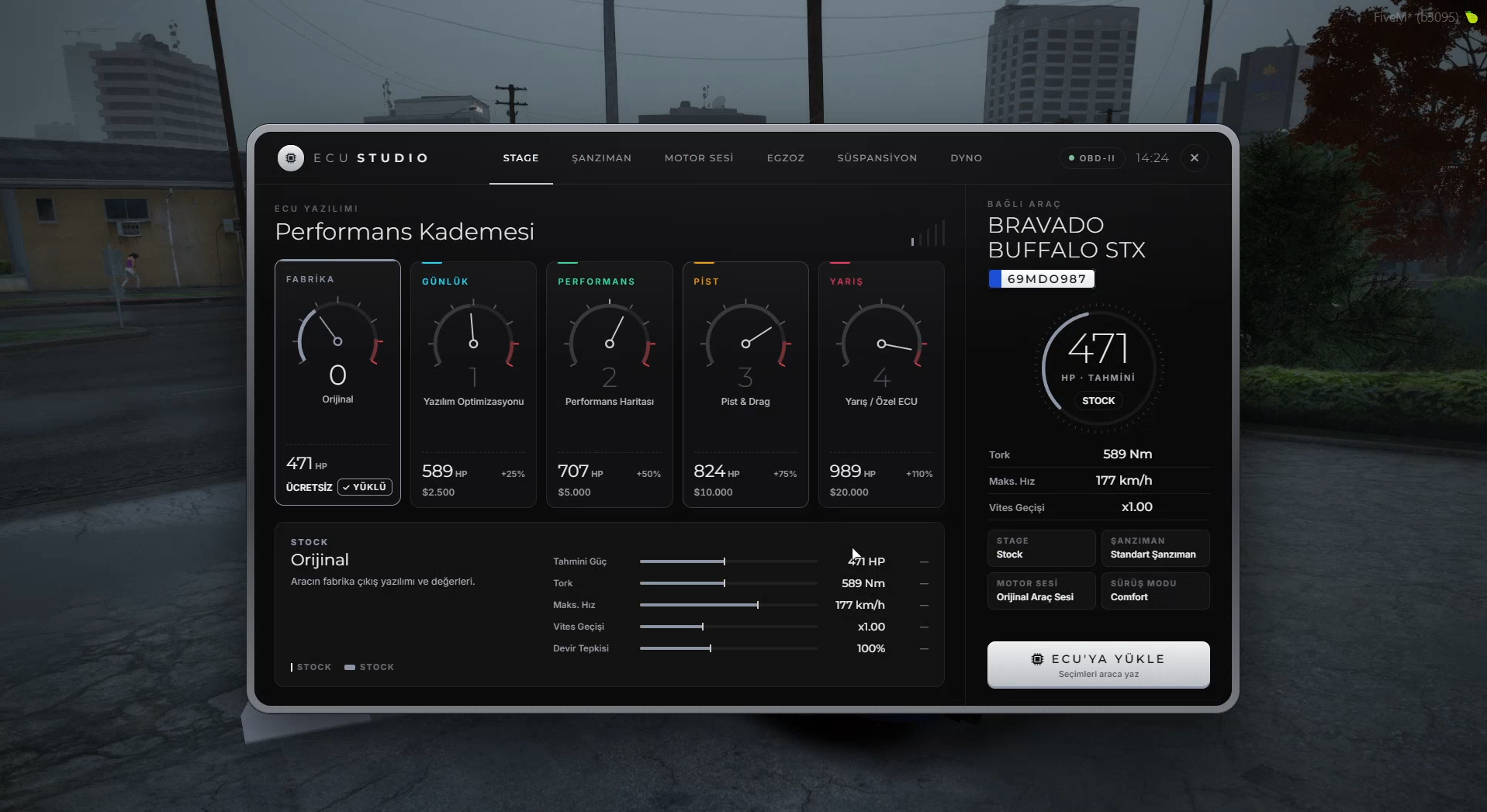Click the $2.500 price text
The height and width of the screenshot is (812, 1487).
tap(438, 492)
